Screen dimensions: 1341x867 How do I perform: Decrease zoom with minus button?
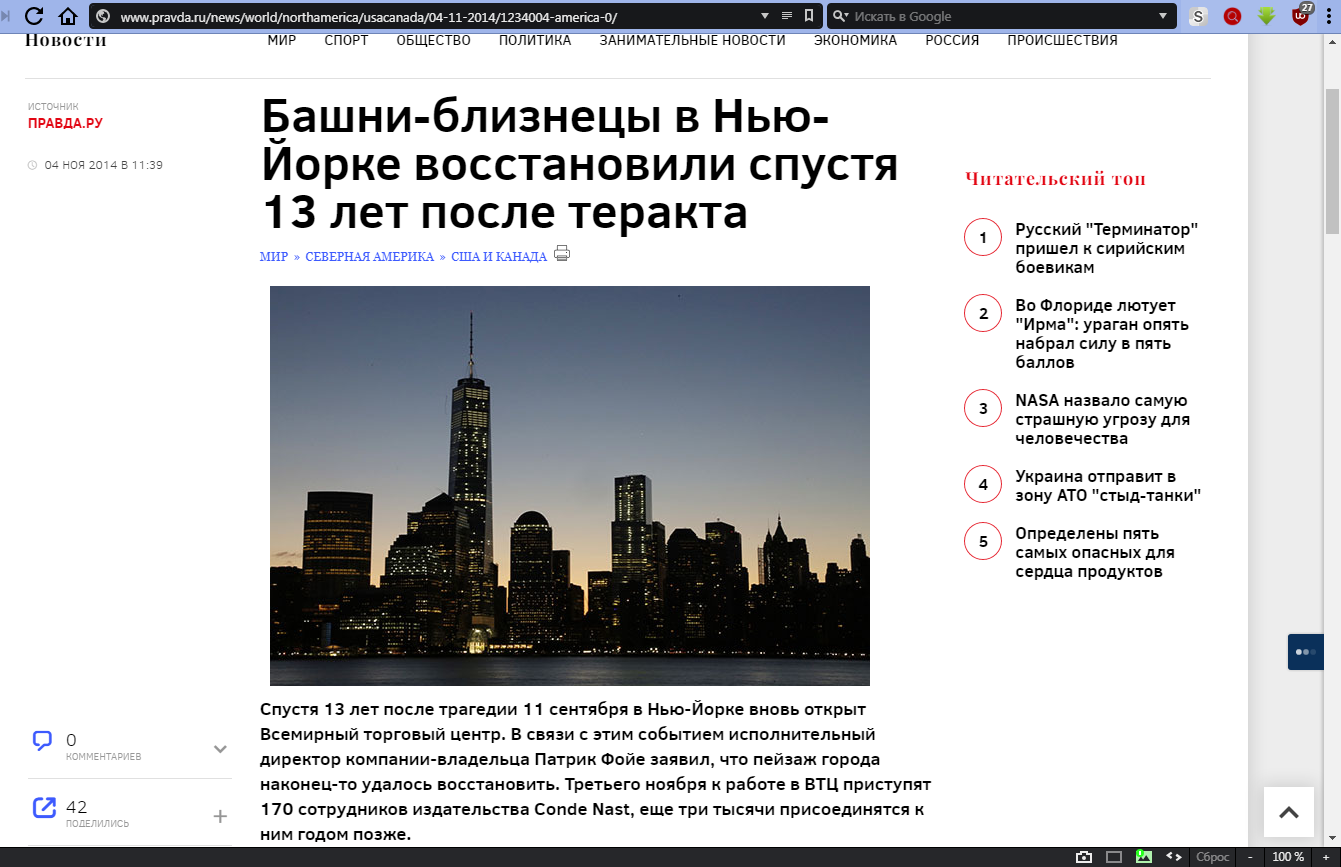pyautogui.click(x=1252, y=857)
